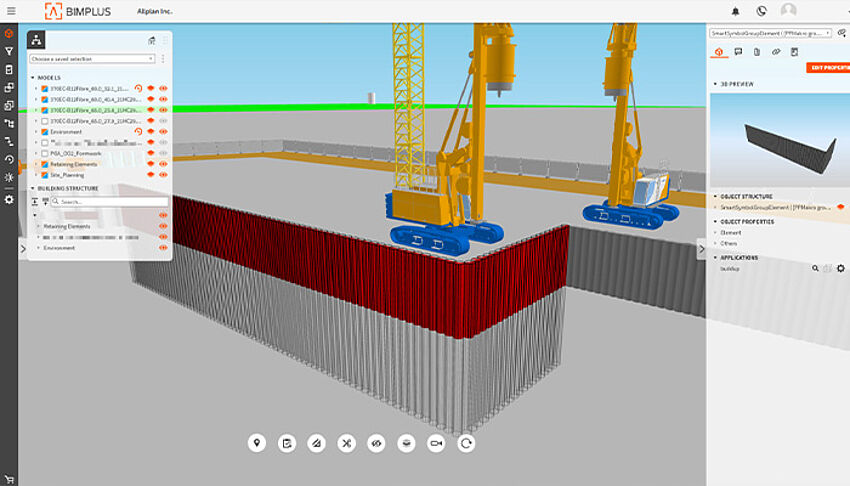Image resolution: width=850 pixels, height=486 pixels.
Task: Open the filter tool in left sidebar
Action: (x=9, y=51)
